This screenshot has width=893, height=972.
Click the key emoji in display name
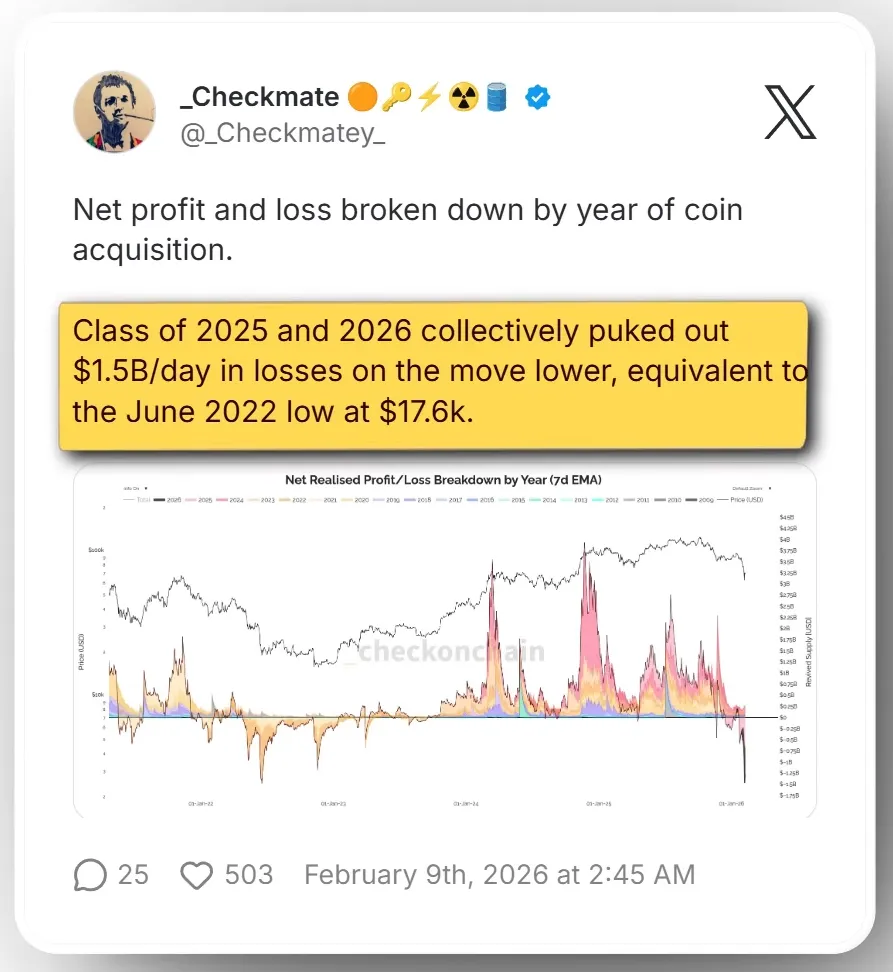pyautogui.click(x=396, y=98)
